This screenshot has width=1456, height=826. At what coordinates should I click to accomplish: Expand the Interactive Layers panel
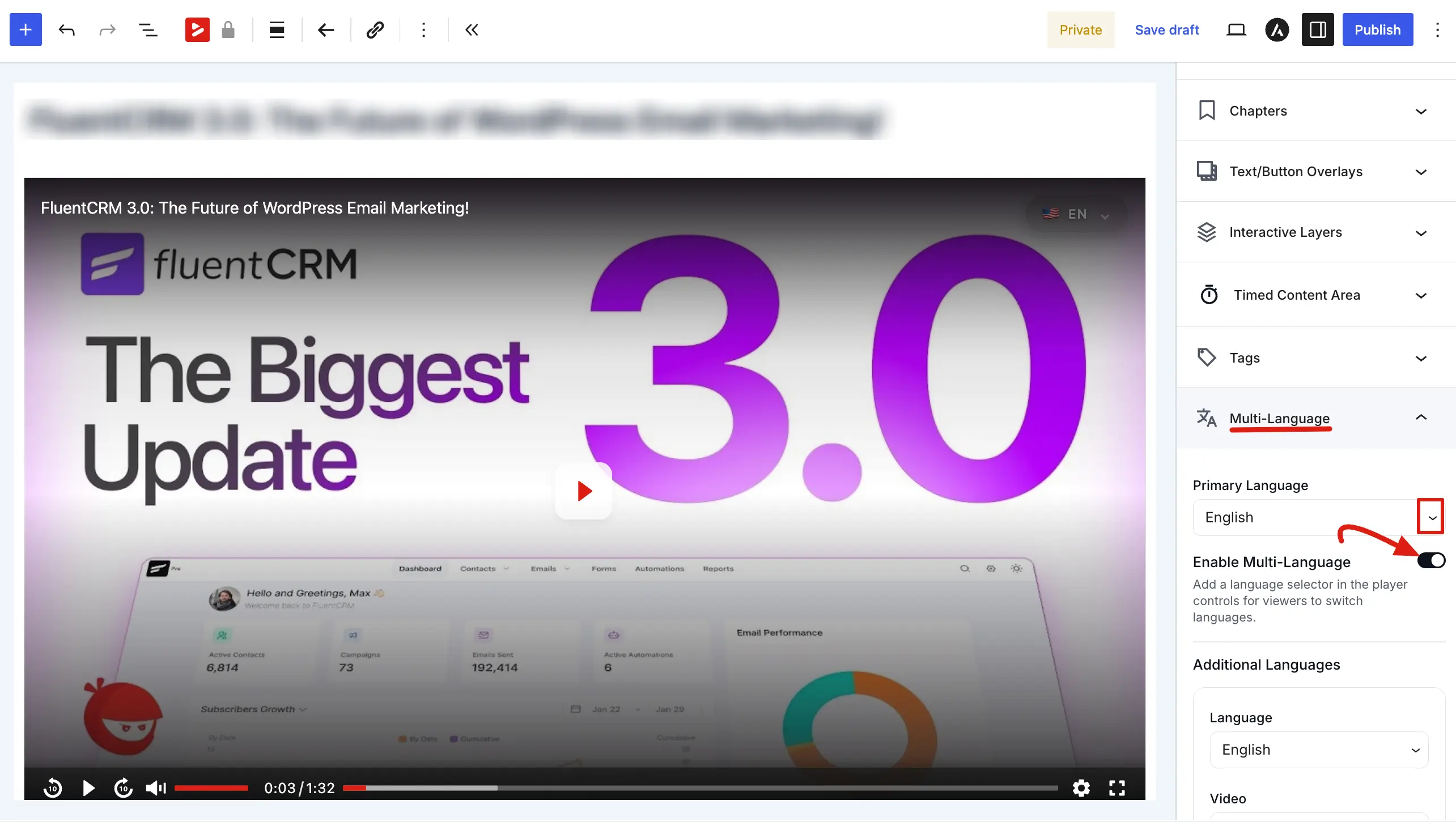point(1317,232)
